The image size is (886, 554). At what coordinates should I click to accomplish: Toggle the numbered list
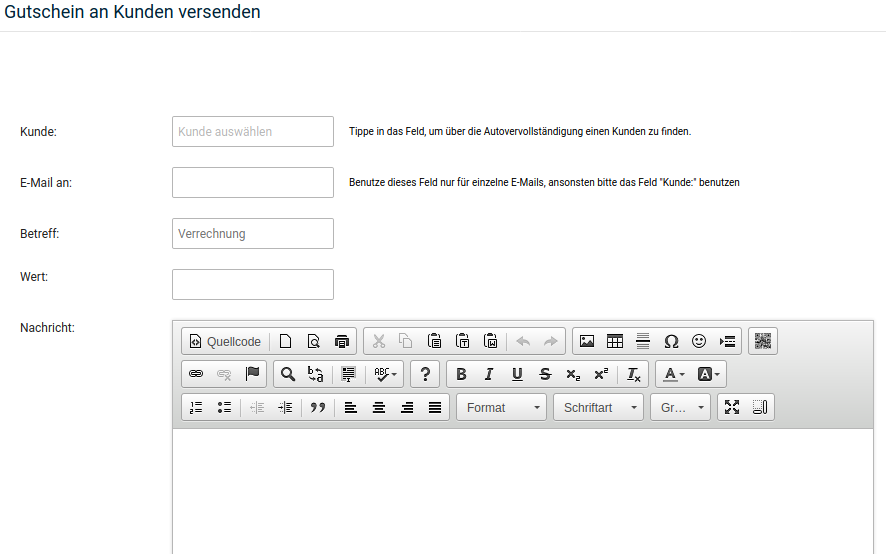(196, 407)
